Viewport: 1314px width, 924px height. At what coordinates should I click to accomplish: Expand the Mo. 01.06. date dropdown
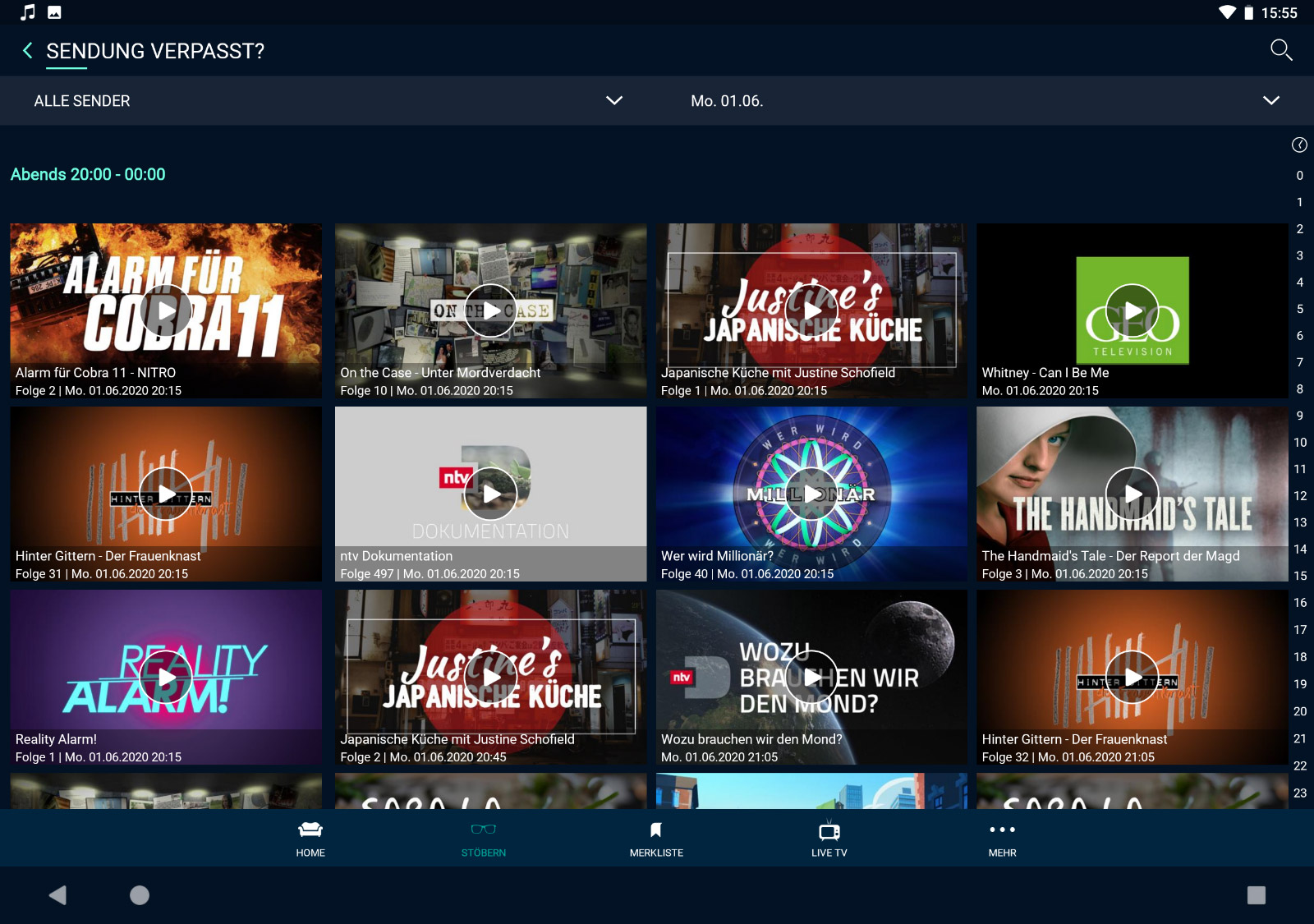click(985, 101)
